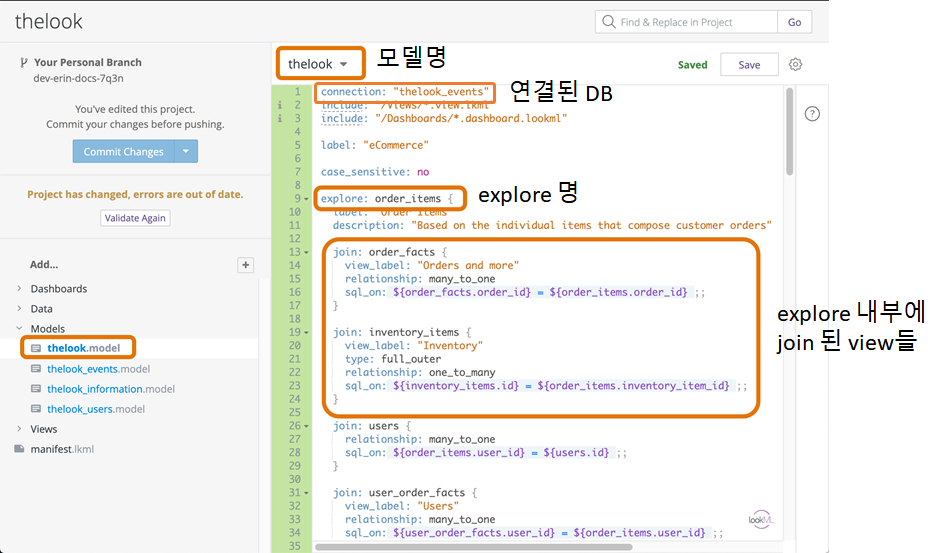Open manifest.lkml file
943x553 pixels.
click(x=62, y=449)
